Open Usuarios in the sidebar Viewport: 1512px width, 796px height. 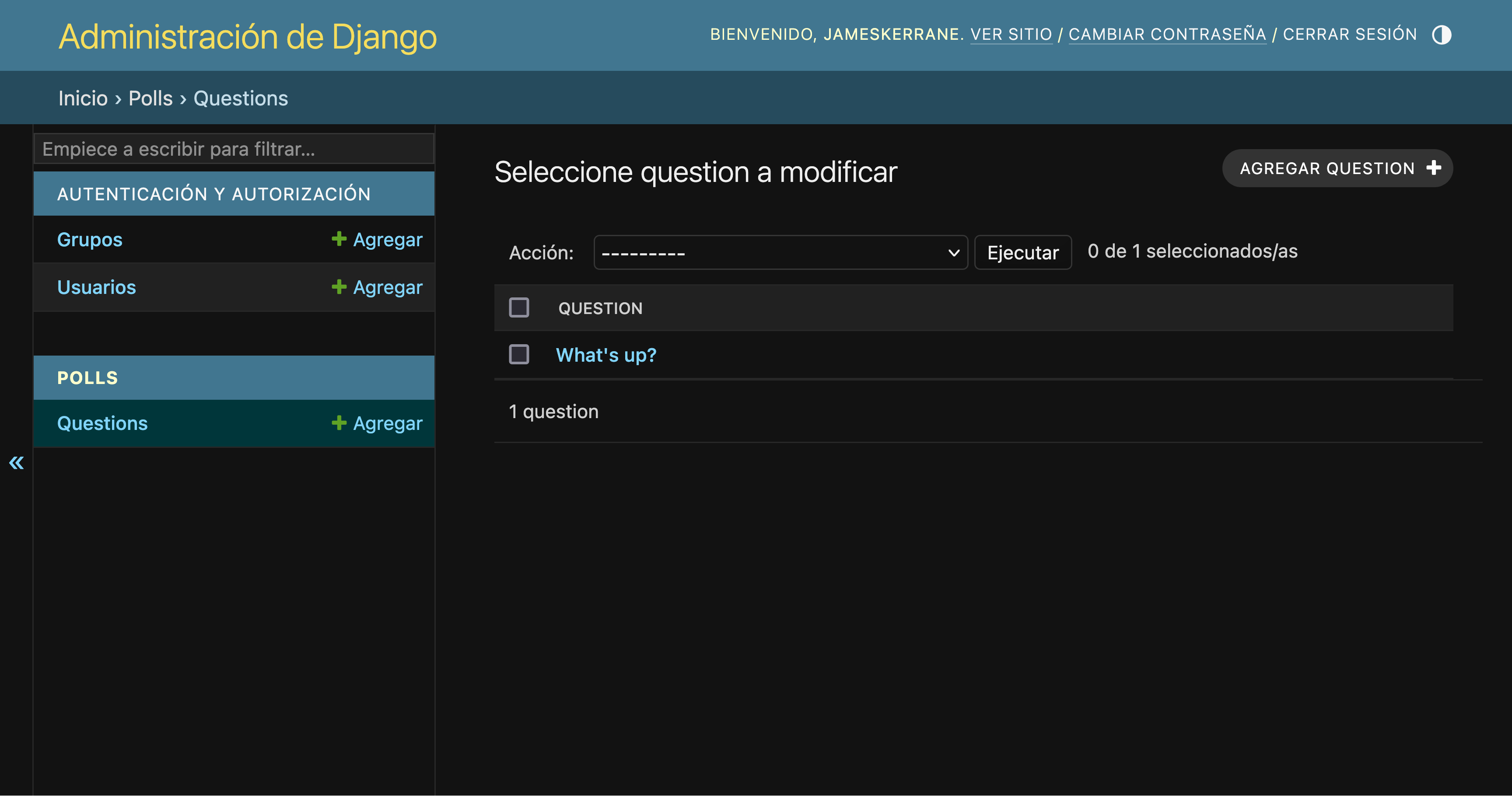(x=96, y=287)
